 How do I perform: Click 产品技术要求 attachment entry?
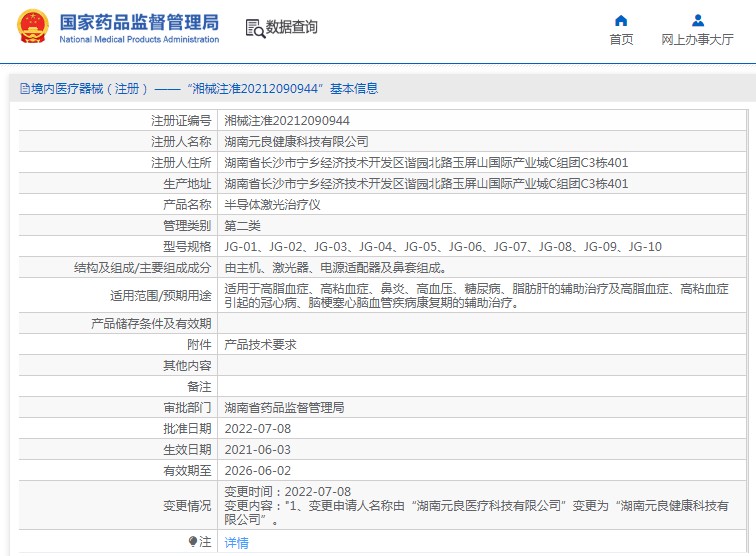point(260,344)
